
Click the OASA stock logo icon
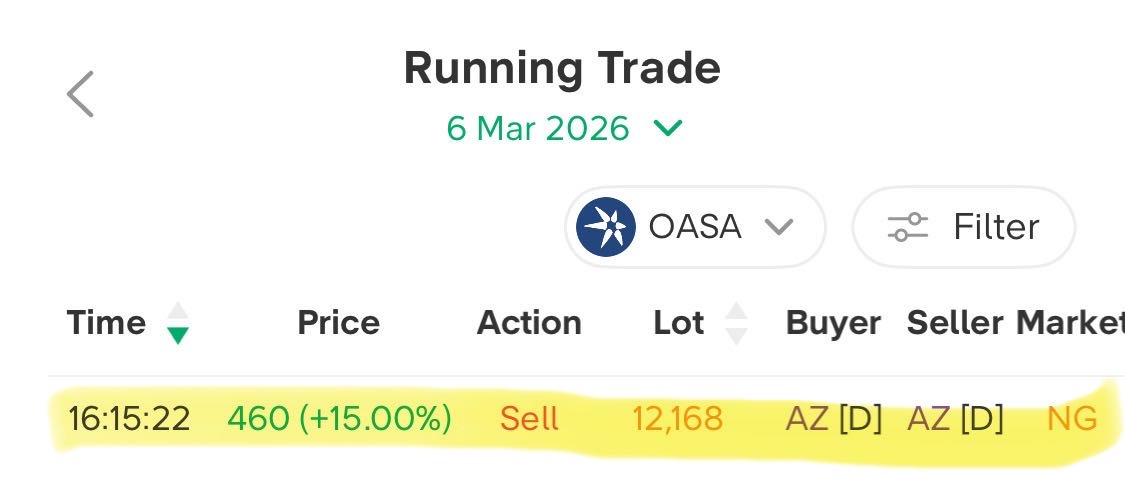(606, 227)
